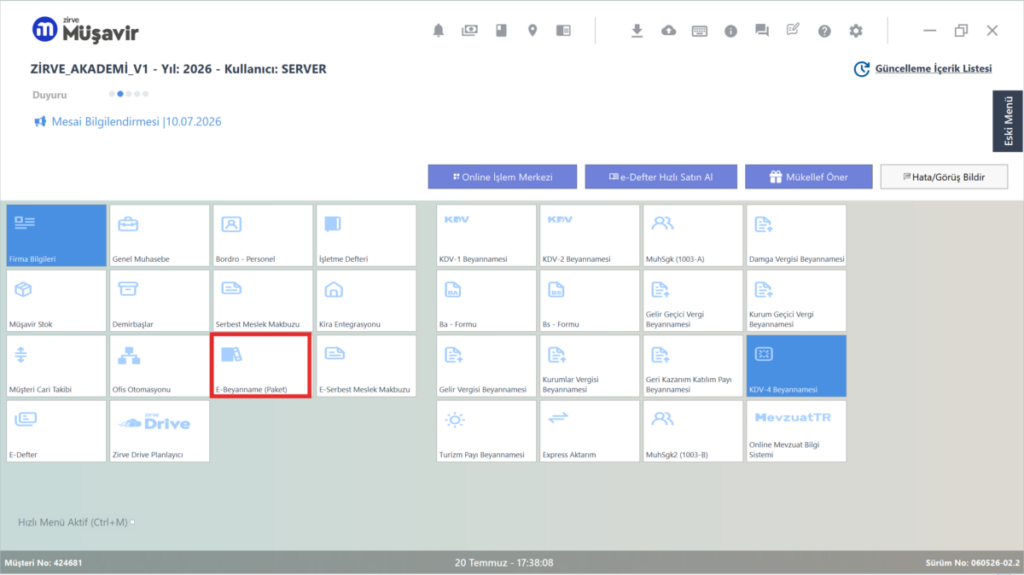Open MuhSgk (1003-A) tile

[x=692, y=235]
